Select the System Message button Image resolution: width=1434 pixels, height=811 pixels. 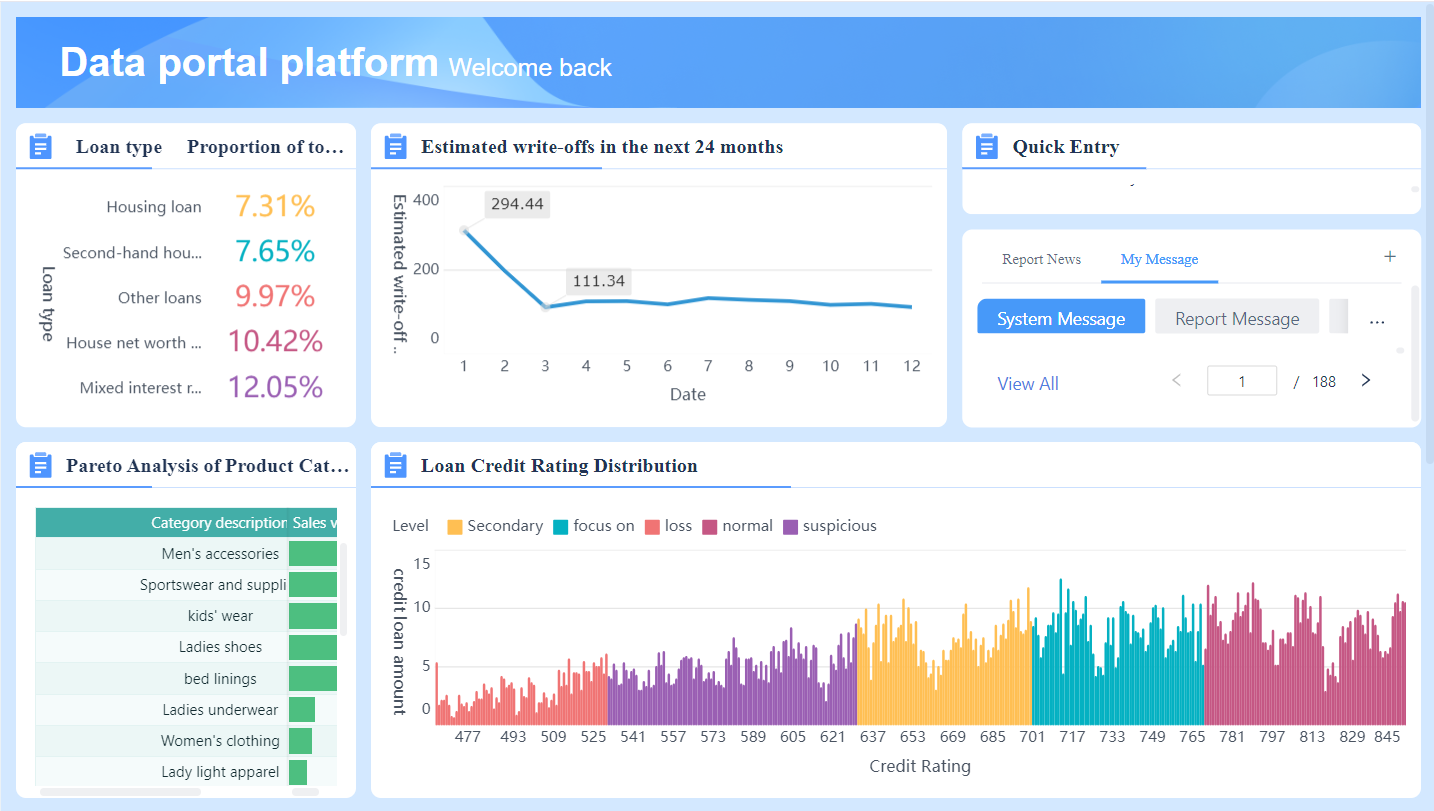(1061, 316)
